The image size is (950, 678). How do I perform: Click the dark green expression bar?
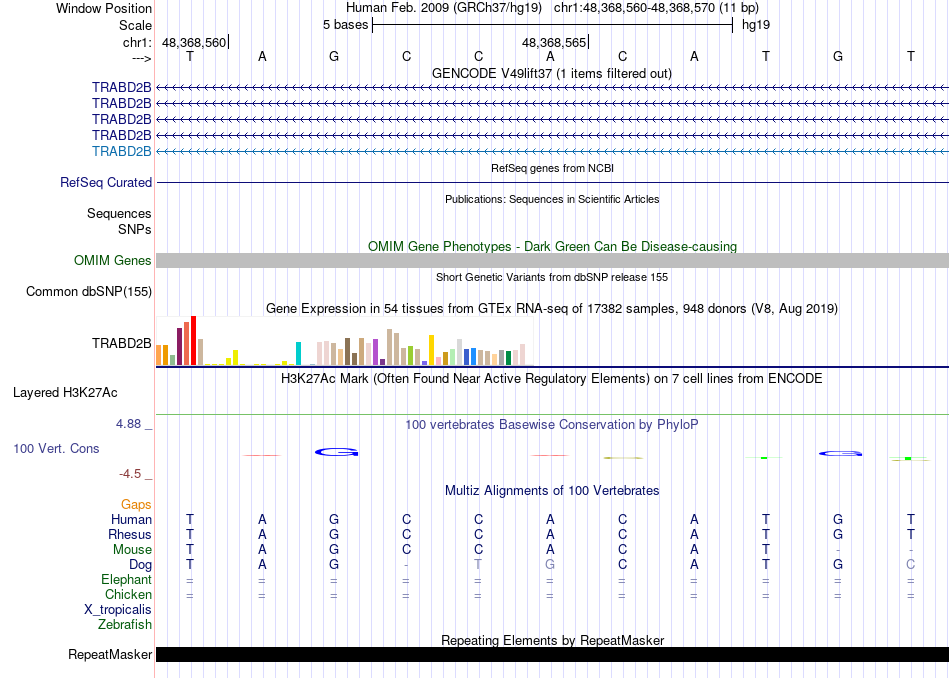pos(508,357)
